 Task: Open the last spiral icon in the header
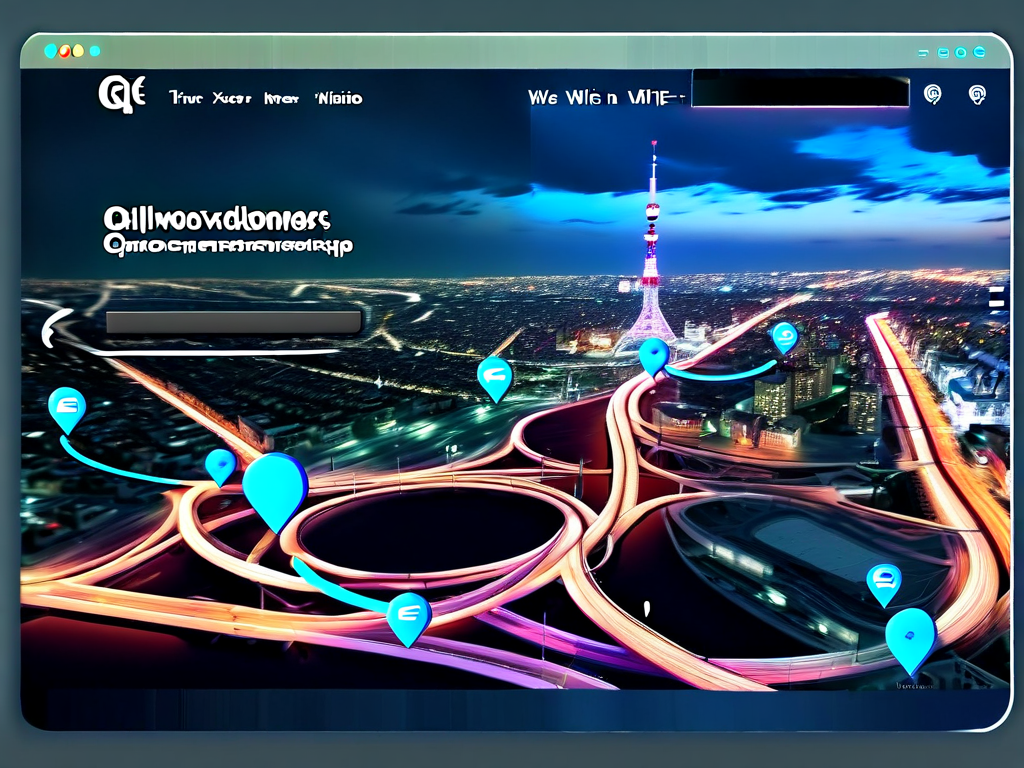978,95
